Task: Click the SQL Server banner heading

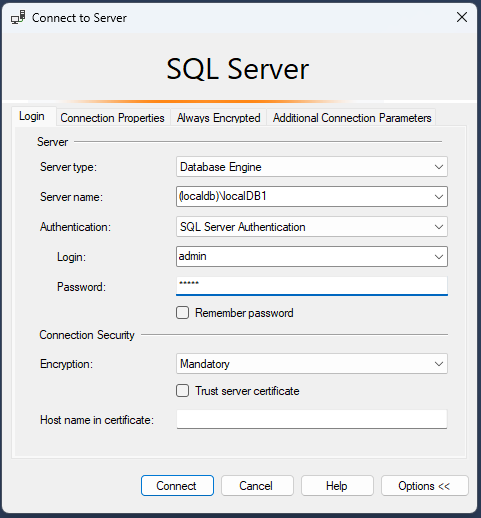Action: [x=238, y=69]
